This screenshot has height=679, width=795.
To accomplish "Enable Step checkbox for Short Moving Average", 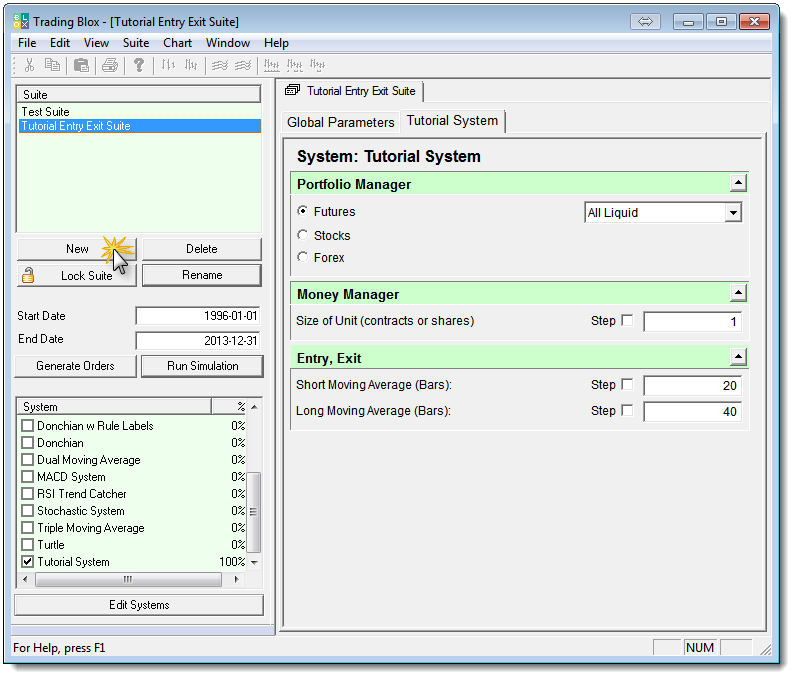I will click(x=627, y=385).
